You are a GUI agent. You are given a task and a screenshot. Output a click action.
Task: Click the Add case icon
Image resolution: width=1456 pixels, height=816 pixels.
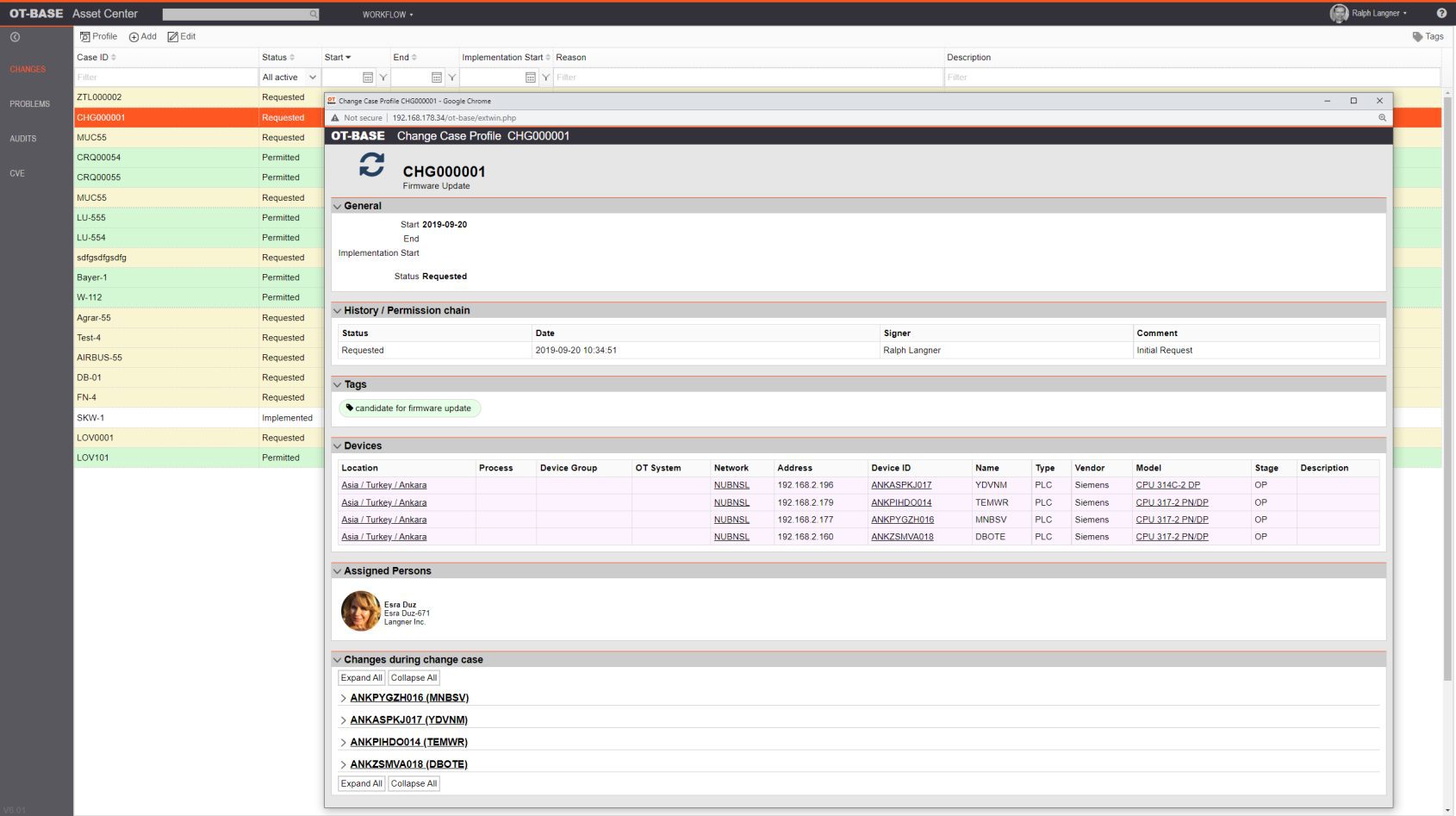click(134, 37)
